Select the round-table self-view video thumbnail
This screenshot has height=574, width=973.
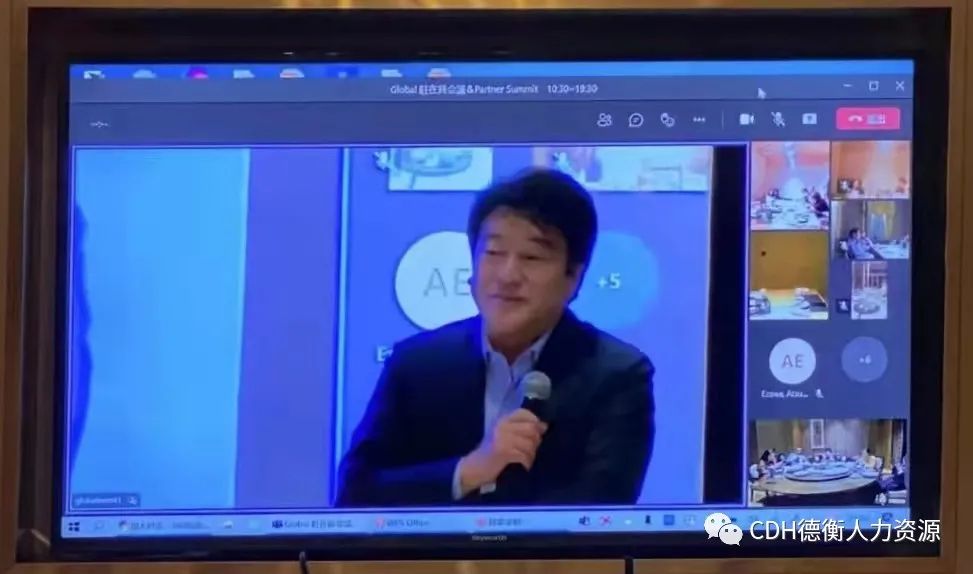click(x=827, y=462)
